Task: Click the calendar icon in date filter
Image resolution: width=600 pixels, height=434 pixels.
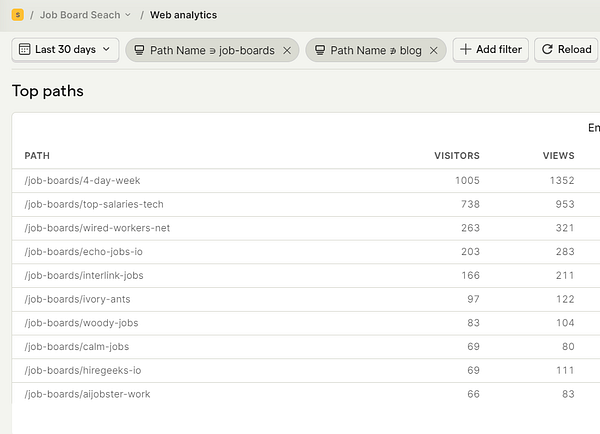Action: [x=25, y=49]
